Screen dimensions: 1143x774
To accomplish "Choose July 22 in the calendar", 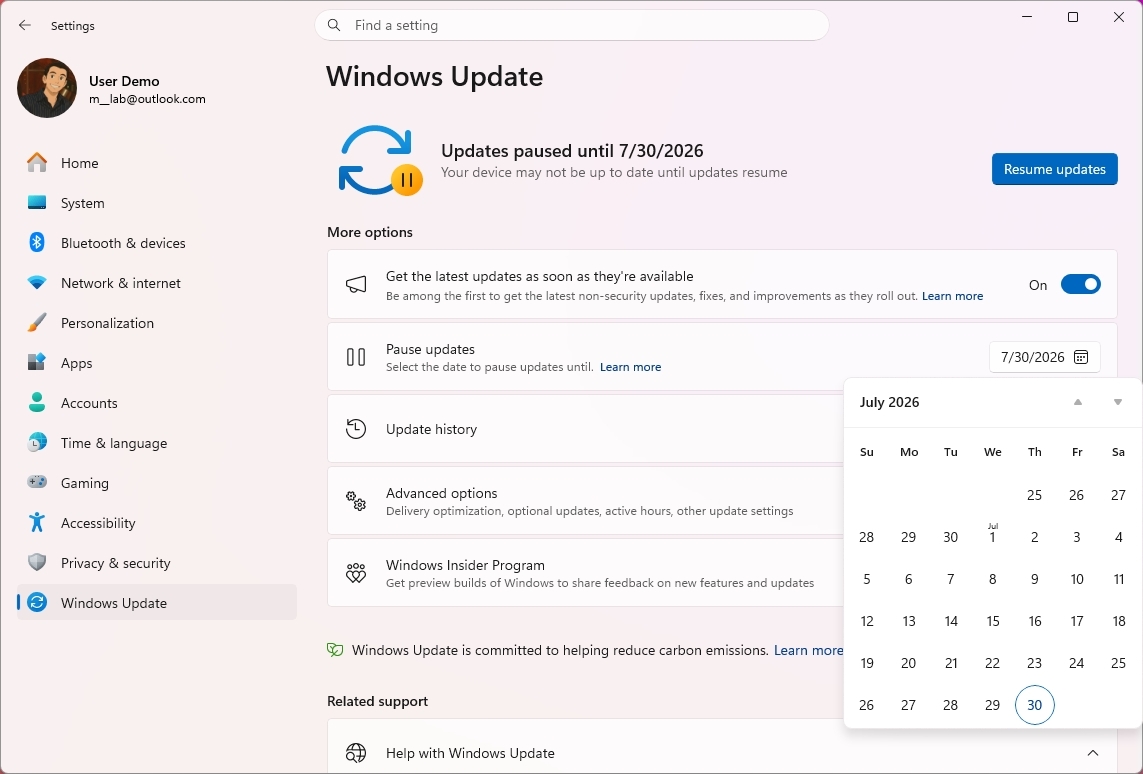I will click(992, 663).
